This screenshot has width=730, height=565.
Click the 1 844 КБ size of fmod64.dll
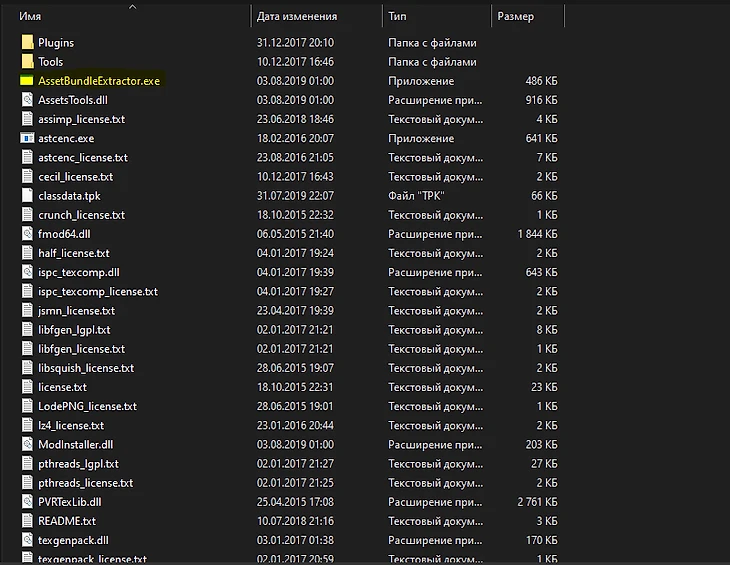tap(537, 234)
